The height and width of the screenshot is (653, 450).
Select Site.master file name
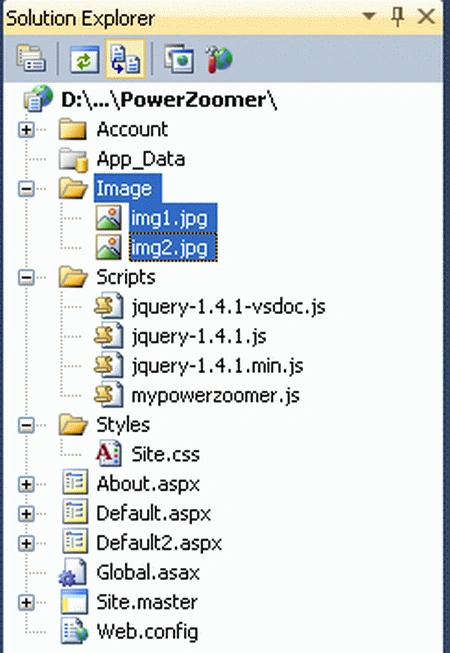click(x=147, y=603)
